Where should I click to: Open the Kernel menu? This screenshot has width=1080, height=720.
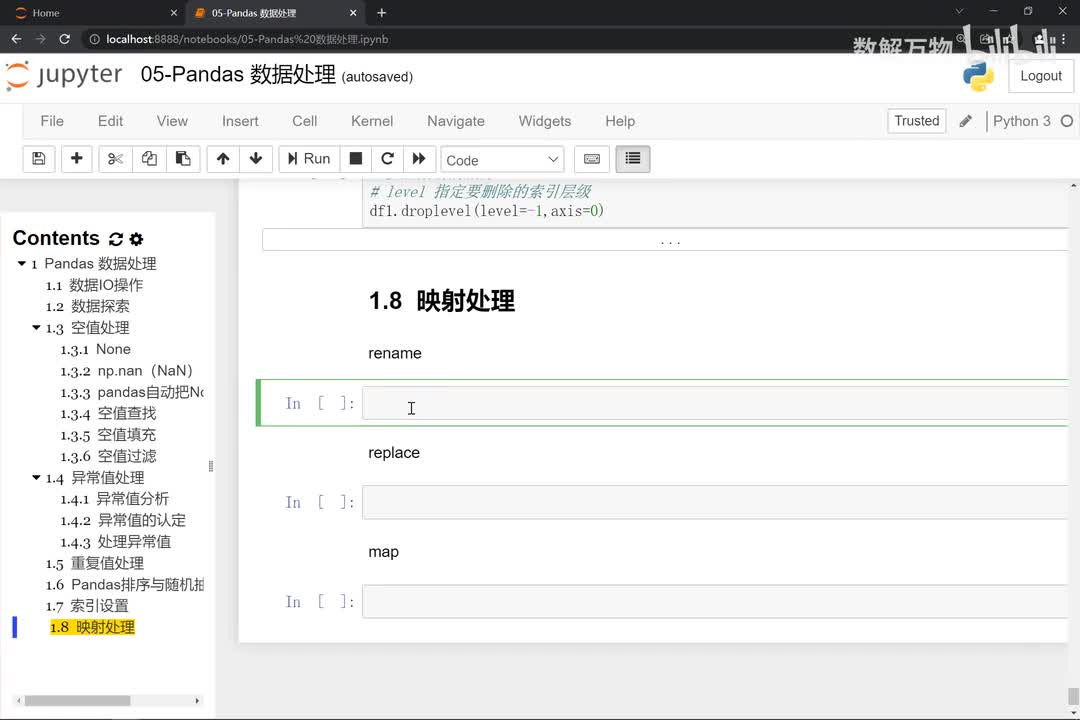[x=372, y=121]
